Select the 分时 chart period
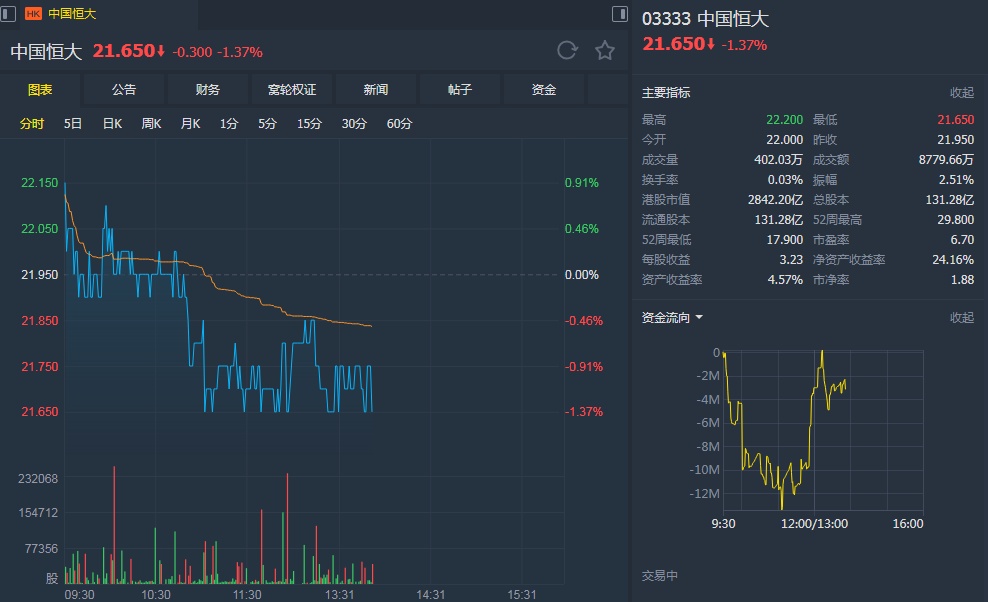 (x=32, y=124)
